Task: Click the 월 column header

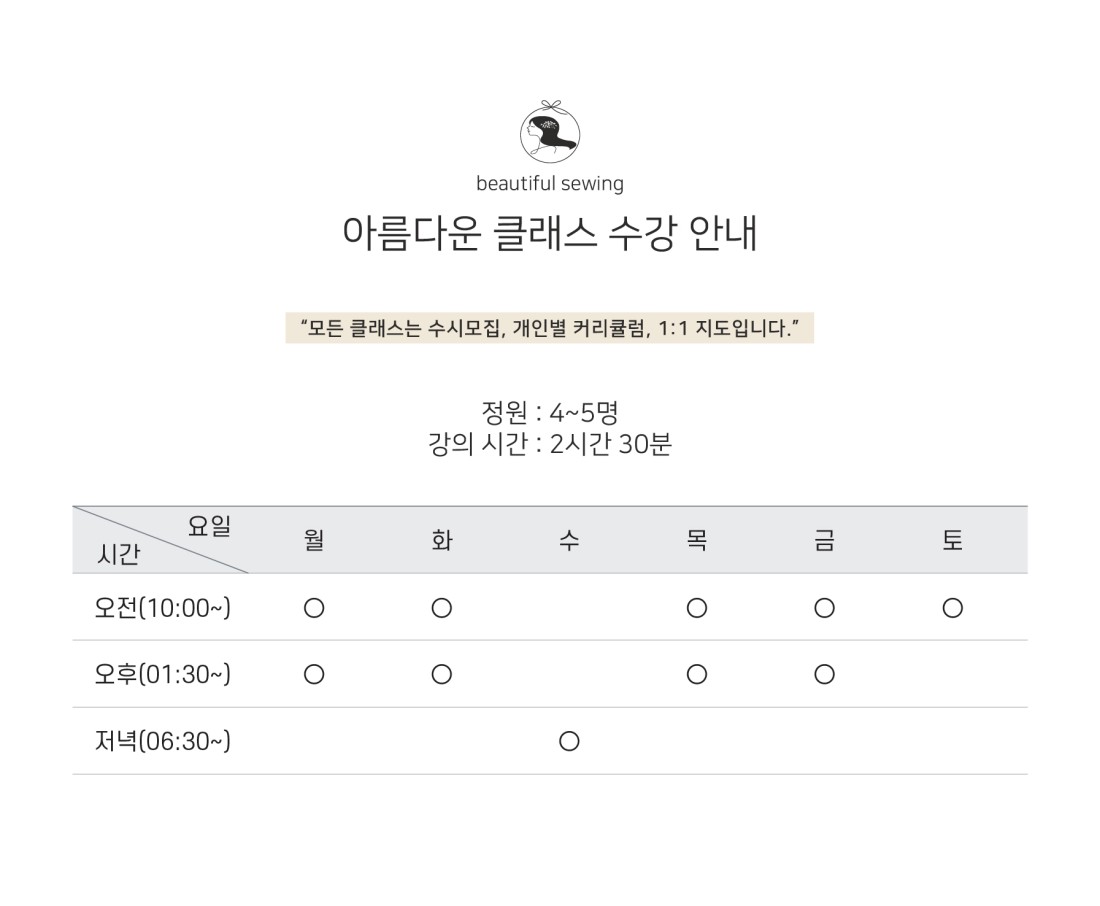Action: coord(314,540)
